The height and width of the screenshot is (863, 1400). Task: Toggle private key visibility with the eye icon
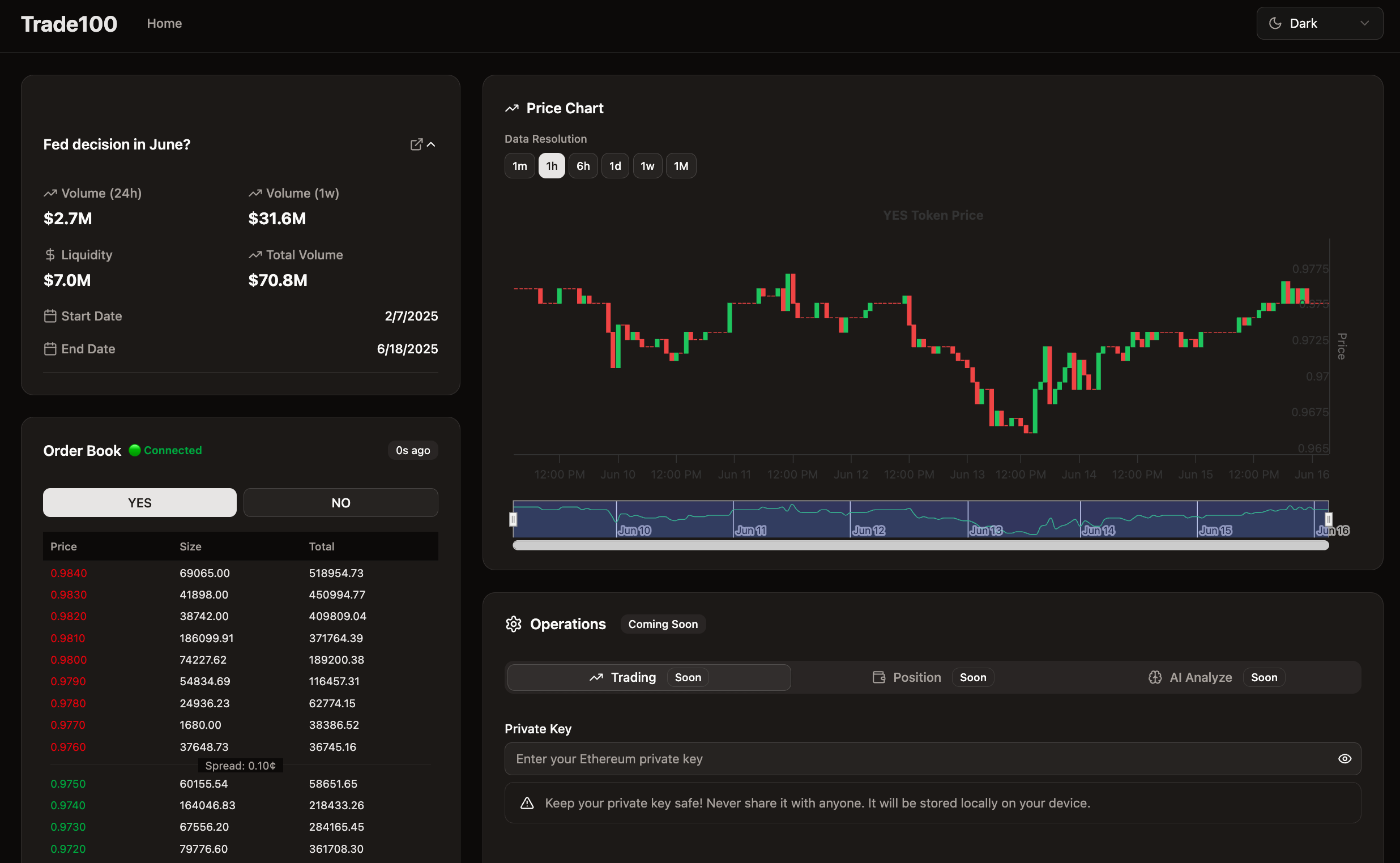[1344, 759]
